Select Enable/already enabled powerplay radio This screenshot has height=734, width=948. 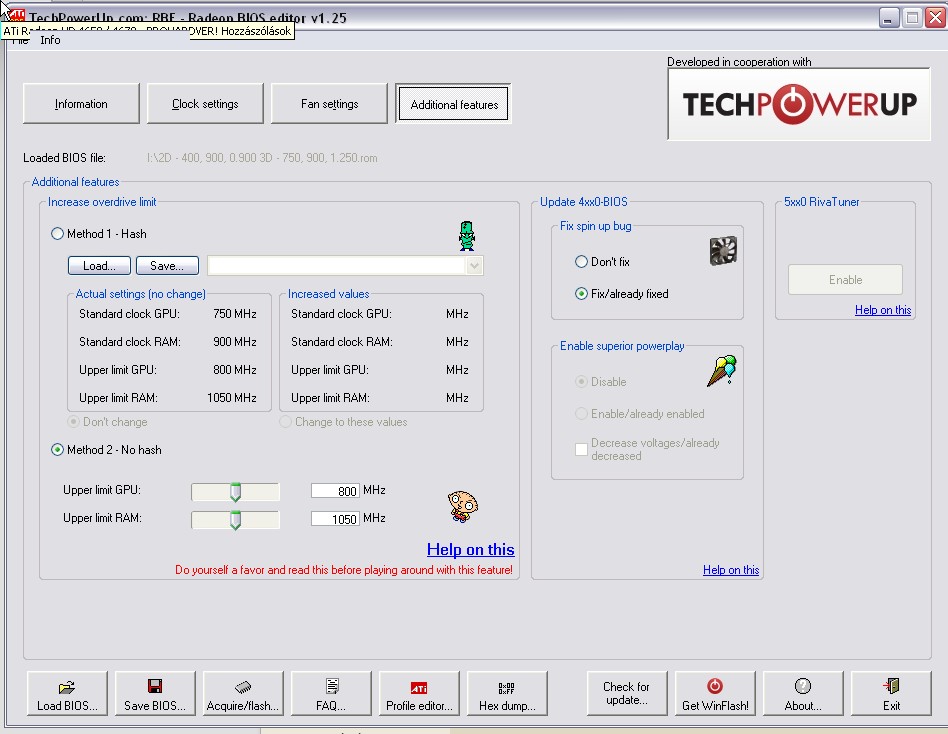[581, 414]
